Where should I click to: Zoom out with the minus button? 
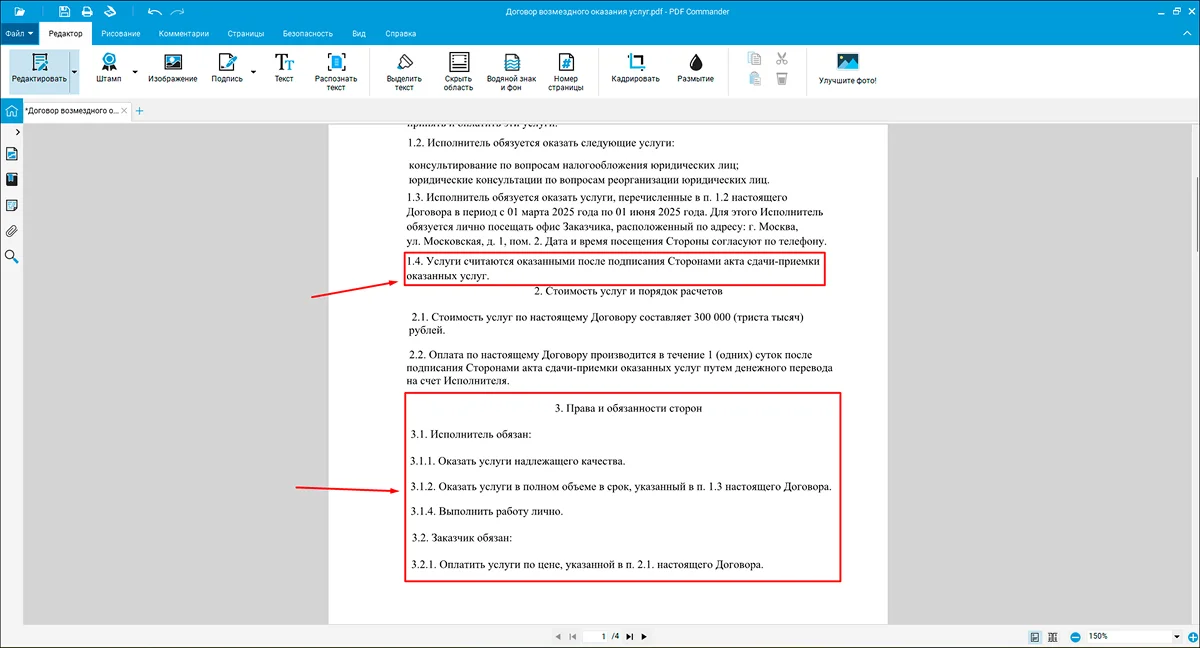click(x=1075, y=636)
